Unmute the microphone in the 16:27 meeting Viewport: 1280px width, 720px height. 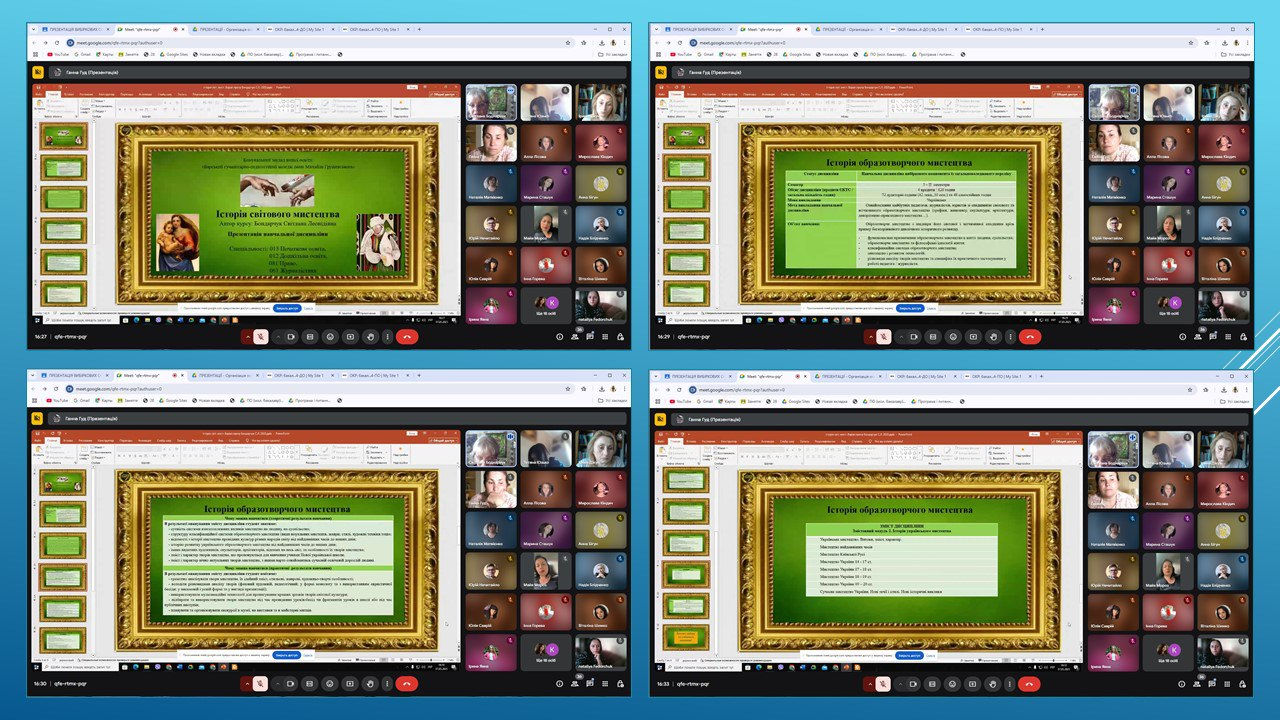pyautogui.click(x=260, y=337)
